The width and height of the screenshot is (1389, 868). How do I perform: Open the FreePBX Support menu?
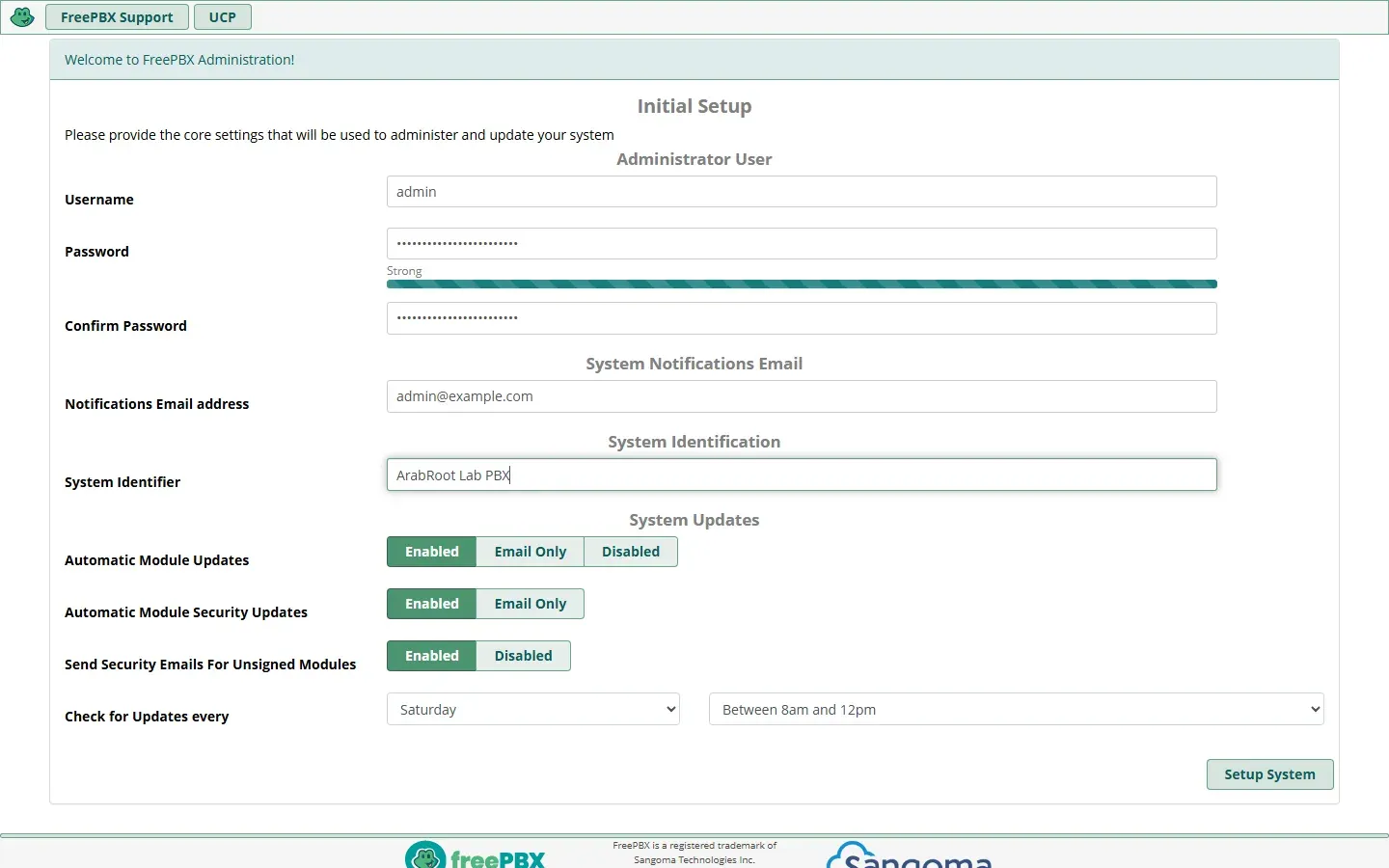tap(117, 17)
